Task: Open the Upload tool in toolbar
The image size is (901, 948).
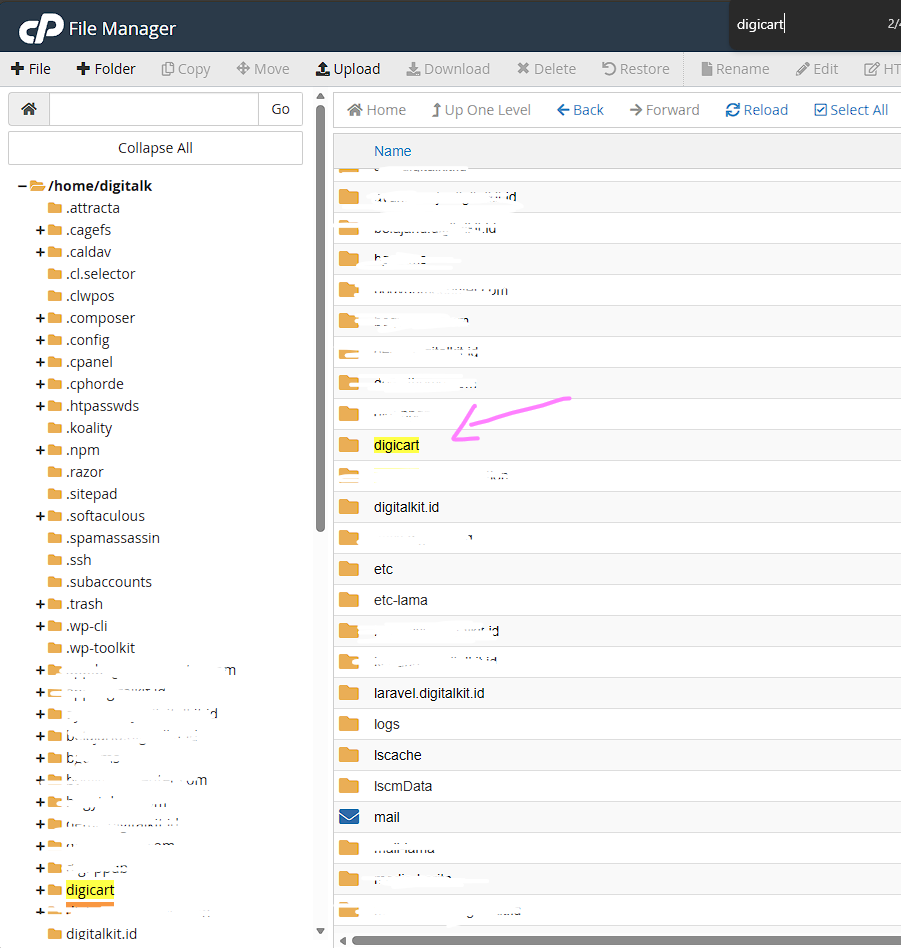Action: pos(347,69)
